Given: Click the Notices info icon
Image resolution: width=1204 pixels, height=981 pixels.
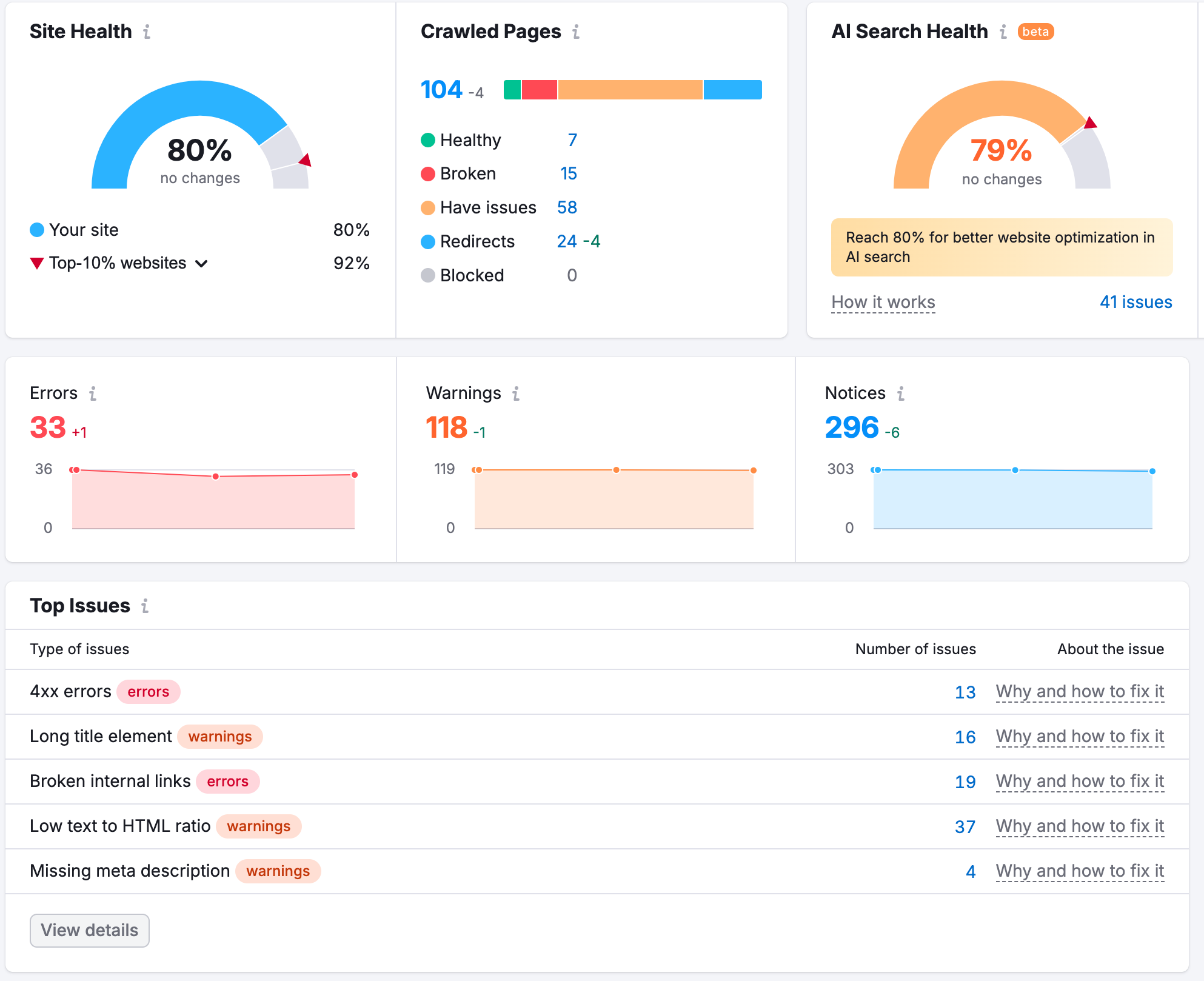Looking at the screenshot, I should click(x=901, y=393).
